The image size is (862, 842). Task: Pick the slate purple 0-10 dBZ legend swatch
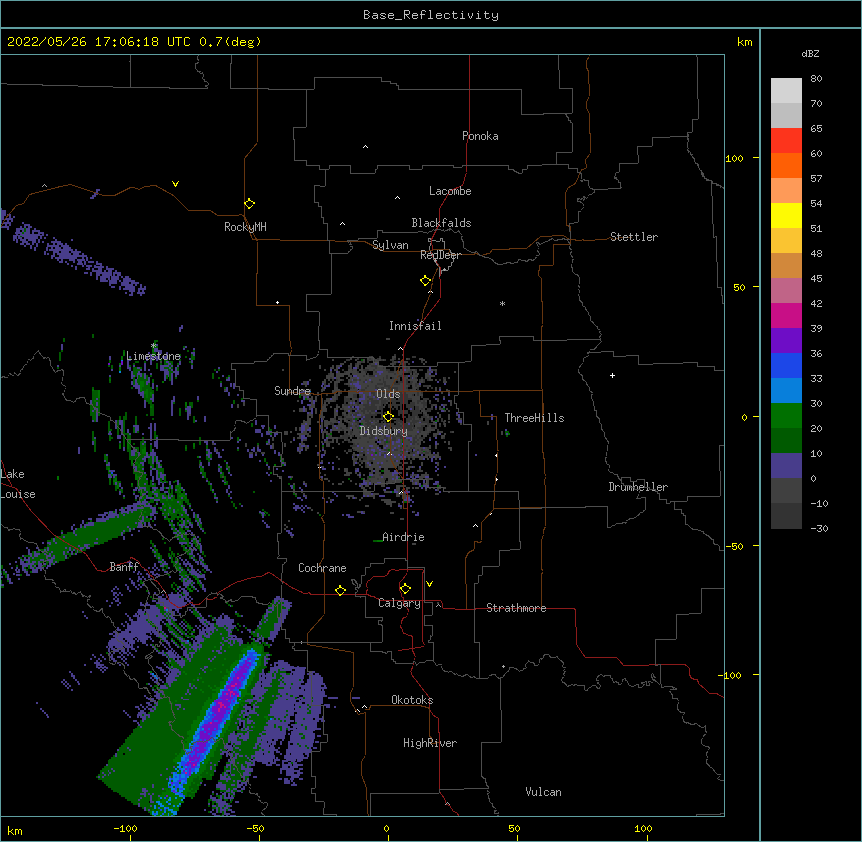[x=786, y=466]
